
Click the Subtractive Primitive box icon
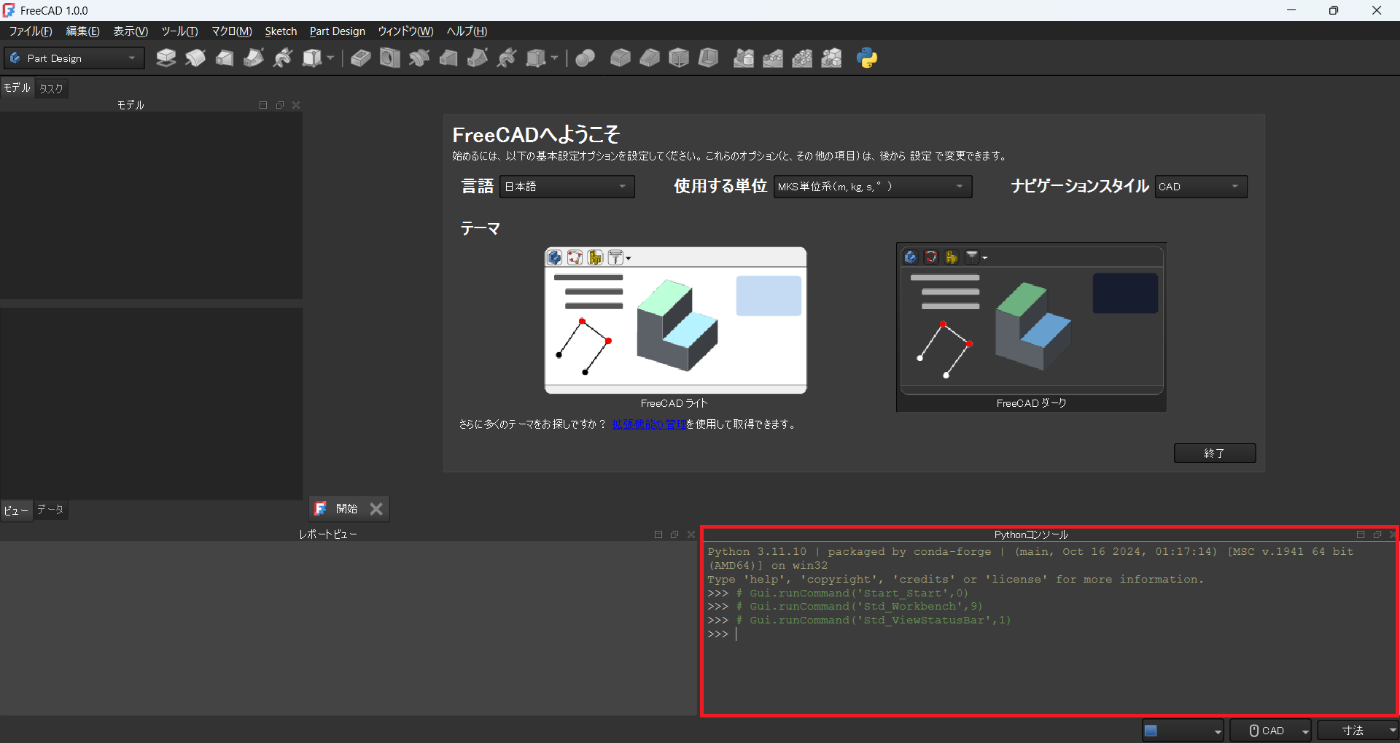tap(537, 58)
